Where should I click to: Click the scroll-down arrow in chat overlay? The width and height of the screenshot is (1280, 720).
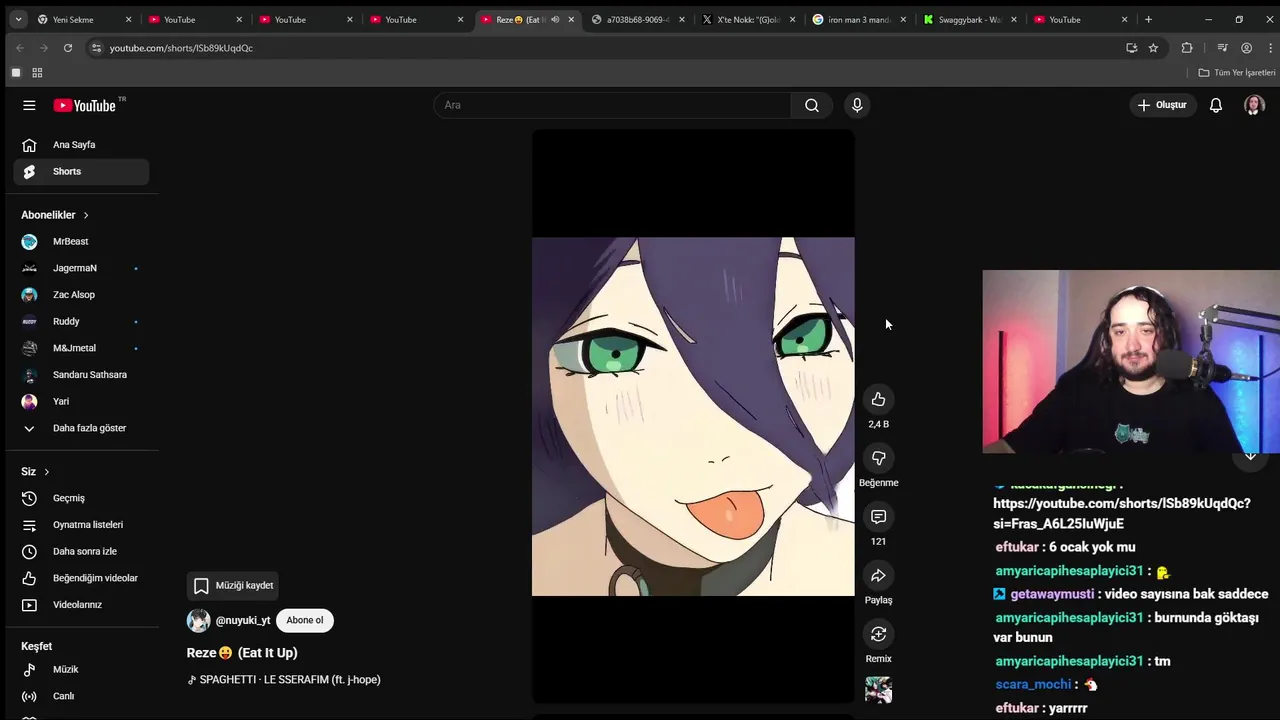(x=1250, y=455)
